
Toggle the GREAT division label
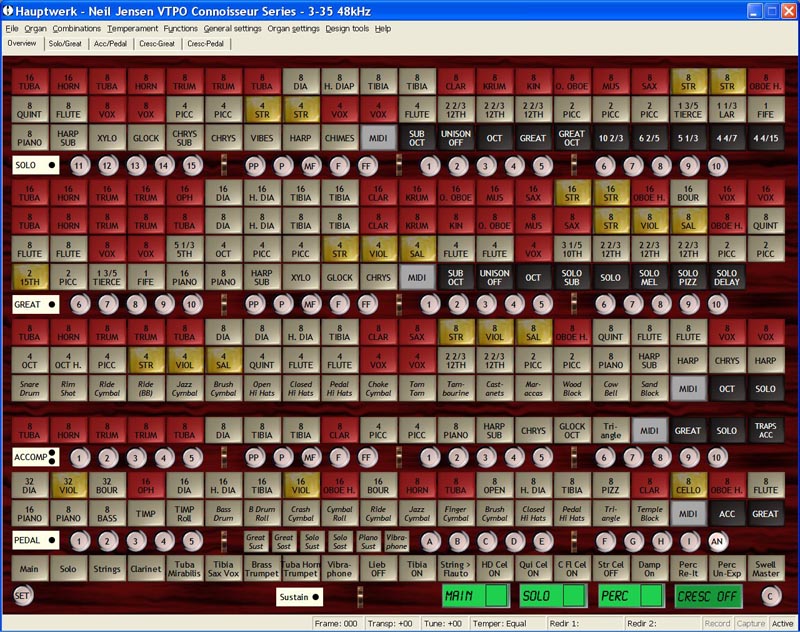[x=36, y=305]
